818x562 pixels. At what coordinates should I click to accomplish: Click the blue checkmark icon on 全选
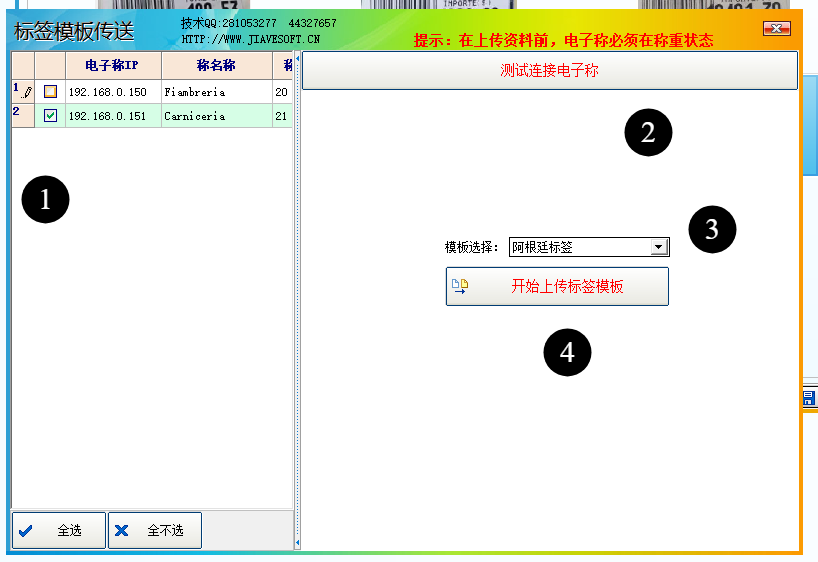(26, 531)
